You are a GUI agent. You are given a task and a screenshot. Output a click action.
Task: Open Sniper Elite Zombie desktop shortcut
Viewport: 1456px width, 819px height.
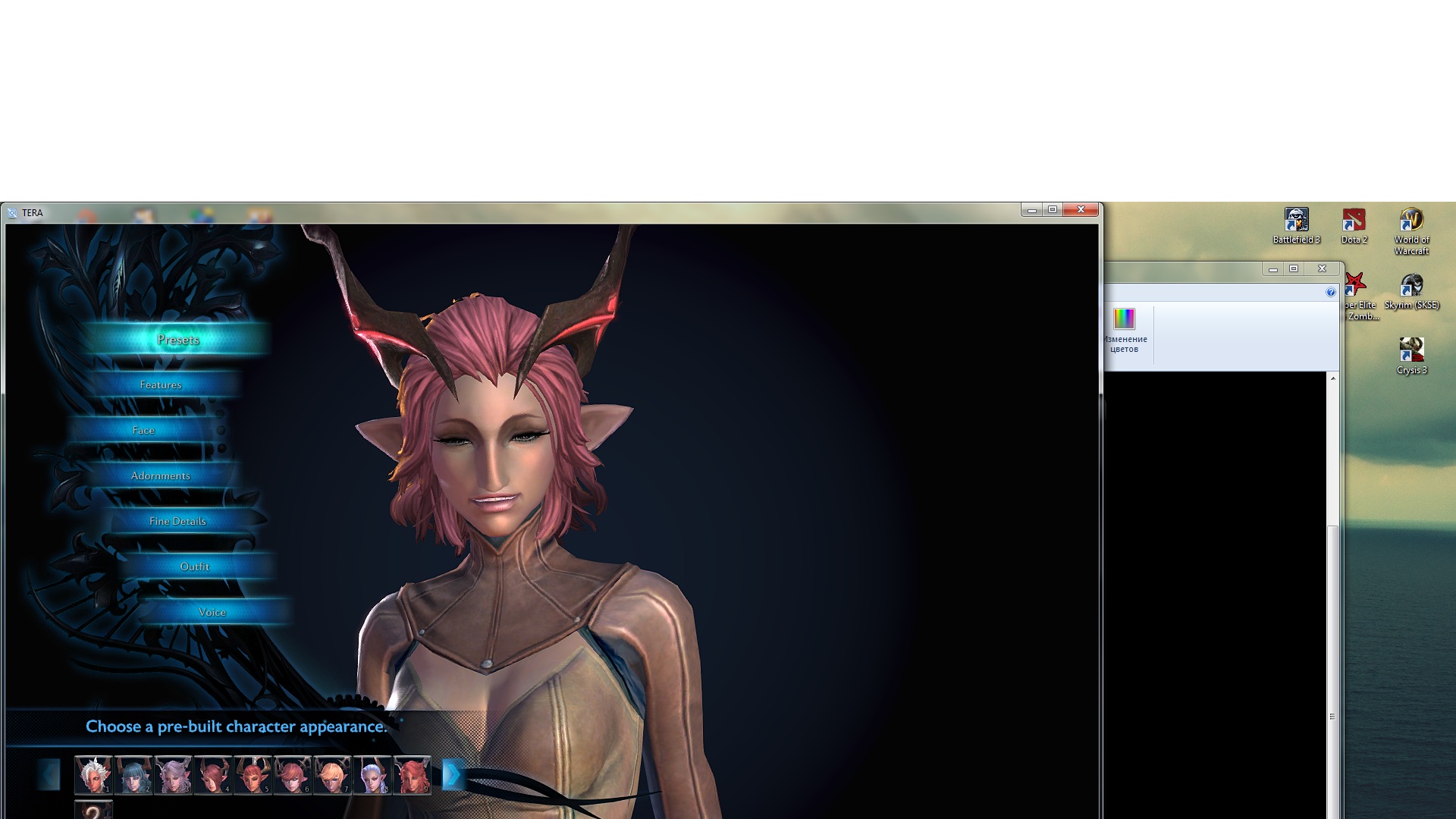pyautogui.click(x=1361, y=296)
